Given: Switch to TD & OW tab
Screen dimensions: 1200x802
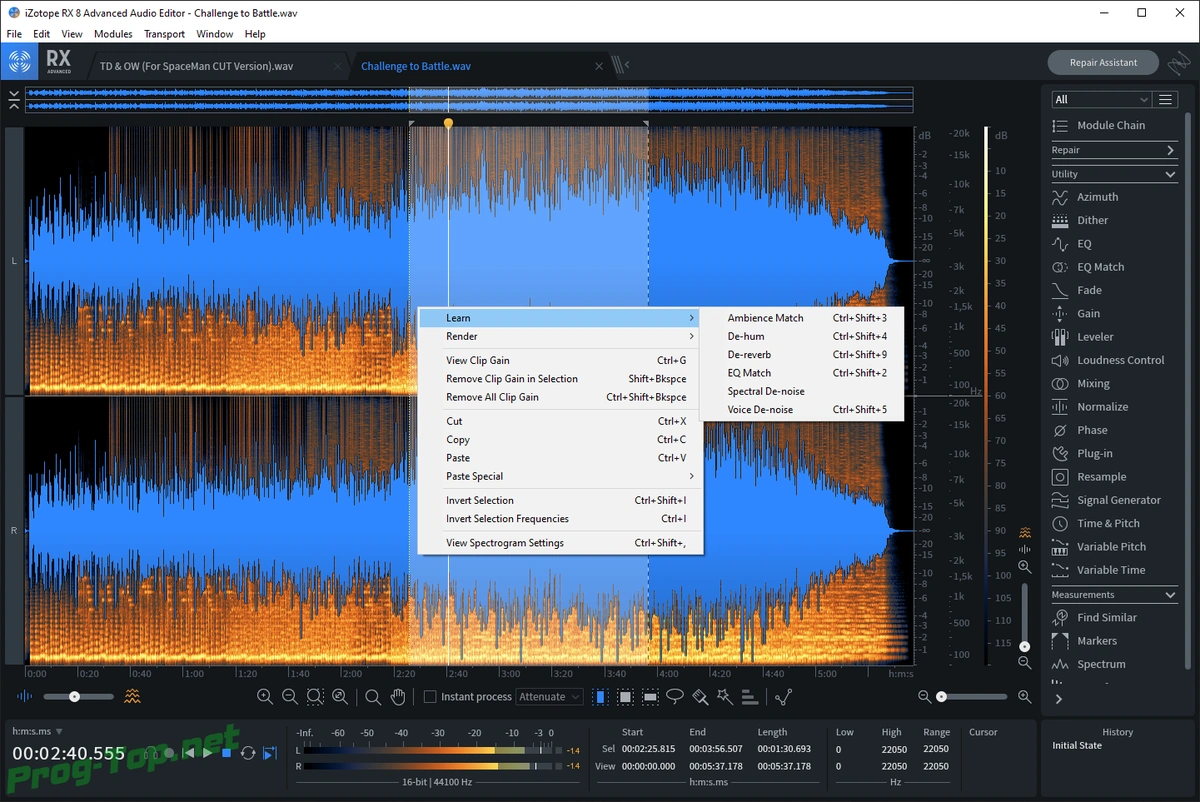Looking at the screenshot, I should pos(196,66).
